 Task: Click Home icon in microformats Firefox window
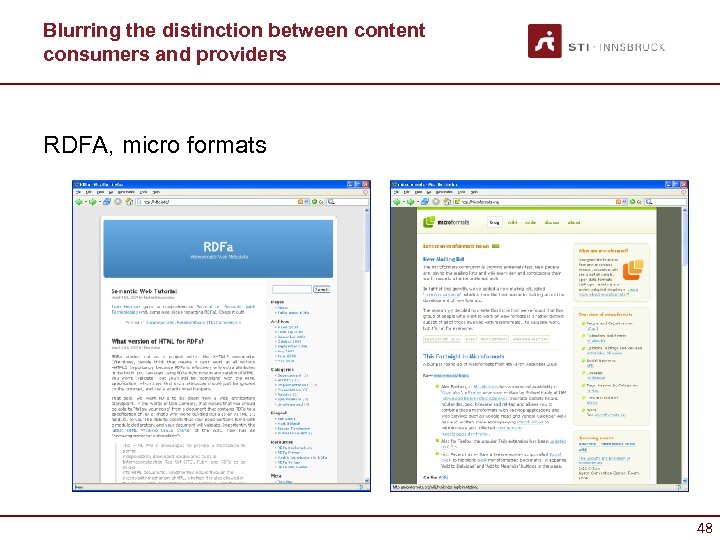[447, 202]
